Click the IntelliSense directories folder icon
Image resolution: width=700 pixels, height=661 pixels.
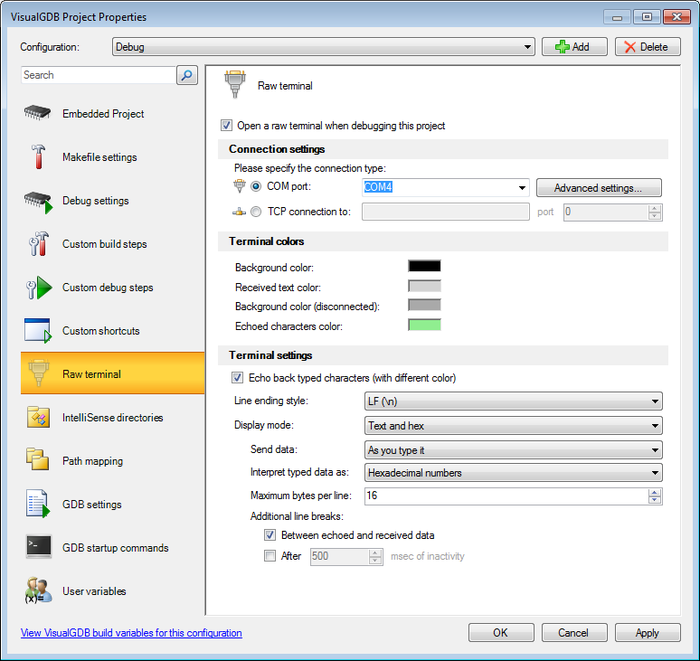pyautogui.click(x=38, y=417)
